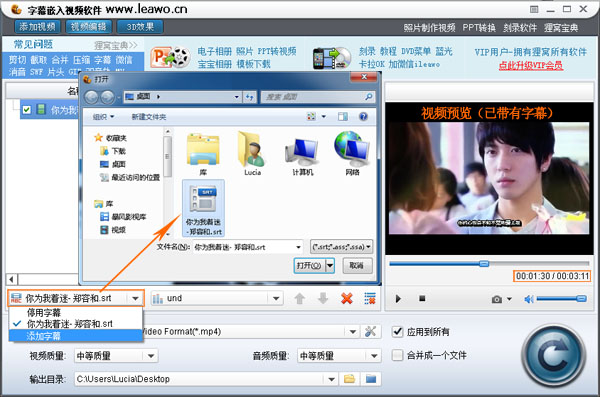The image size is (600, 397).
Task: Open the PPT转换 link
Action: (x=479, y=28)
